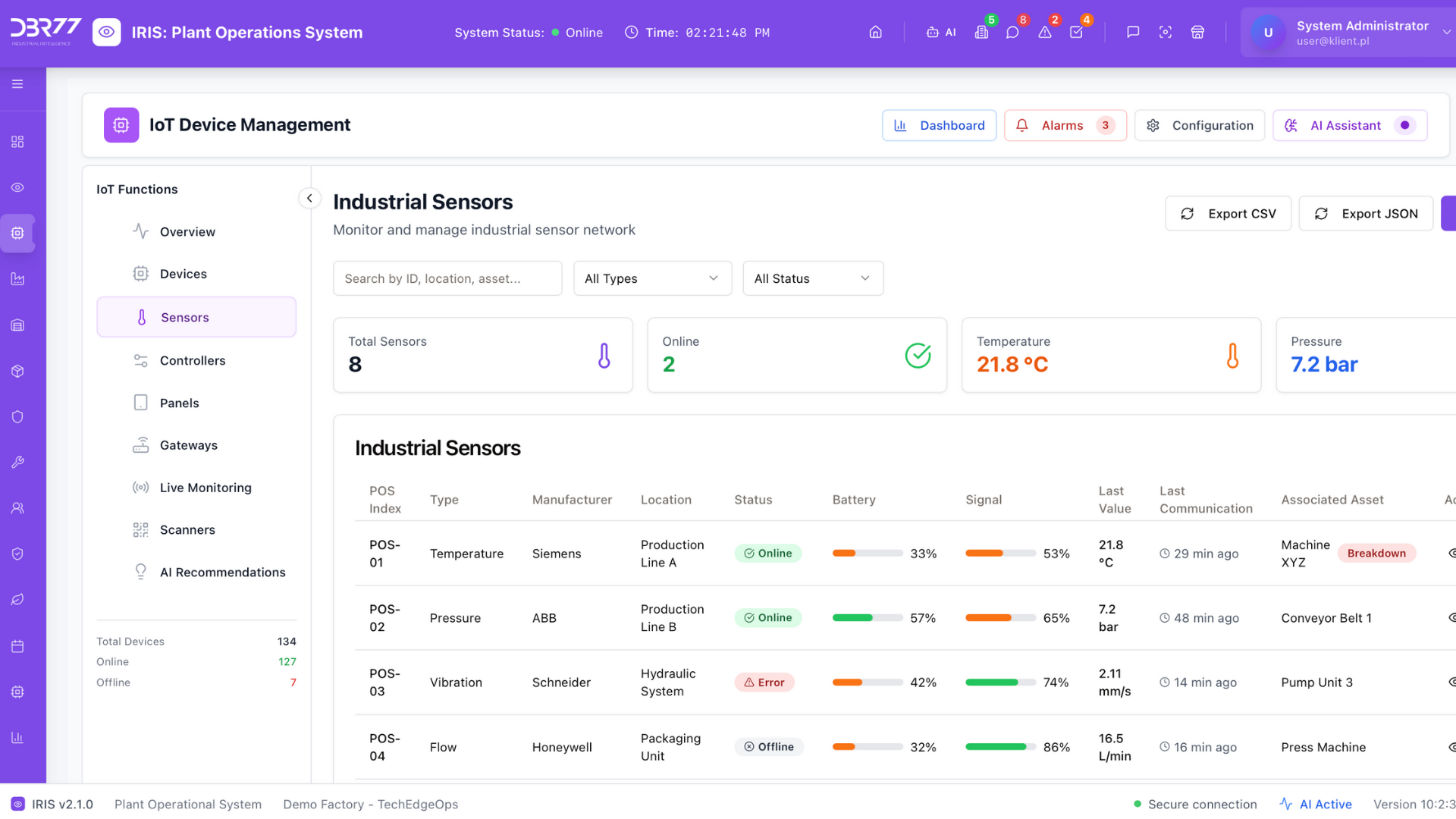Open Alarms button with 3 badge

tap(1065, 125)
